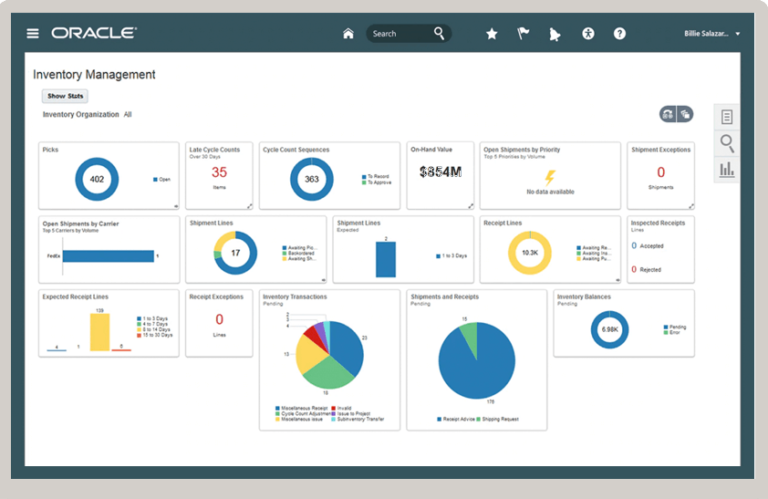768x499 pixels.
Task: Expand the Shipment Exceptions tile
Action: coord(691,206)
